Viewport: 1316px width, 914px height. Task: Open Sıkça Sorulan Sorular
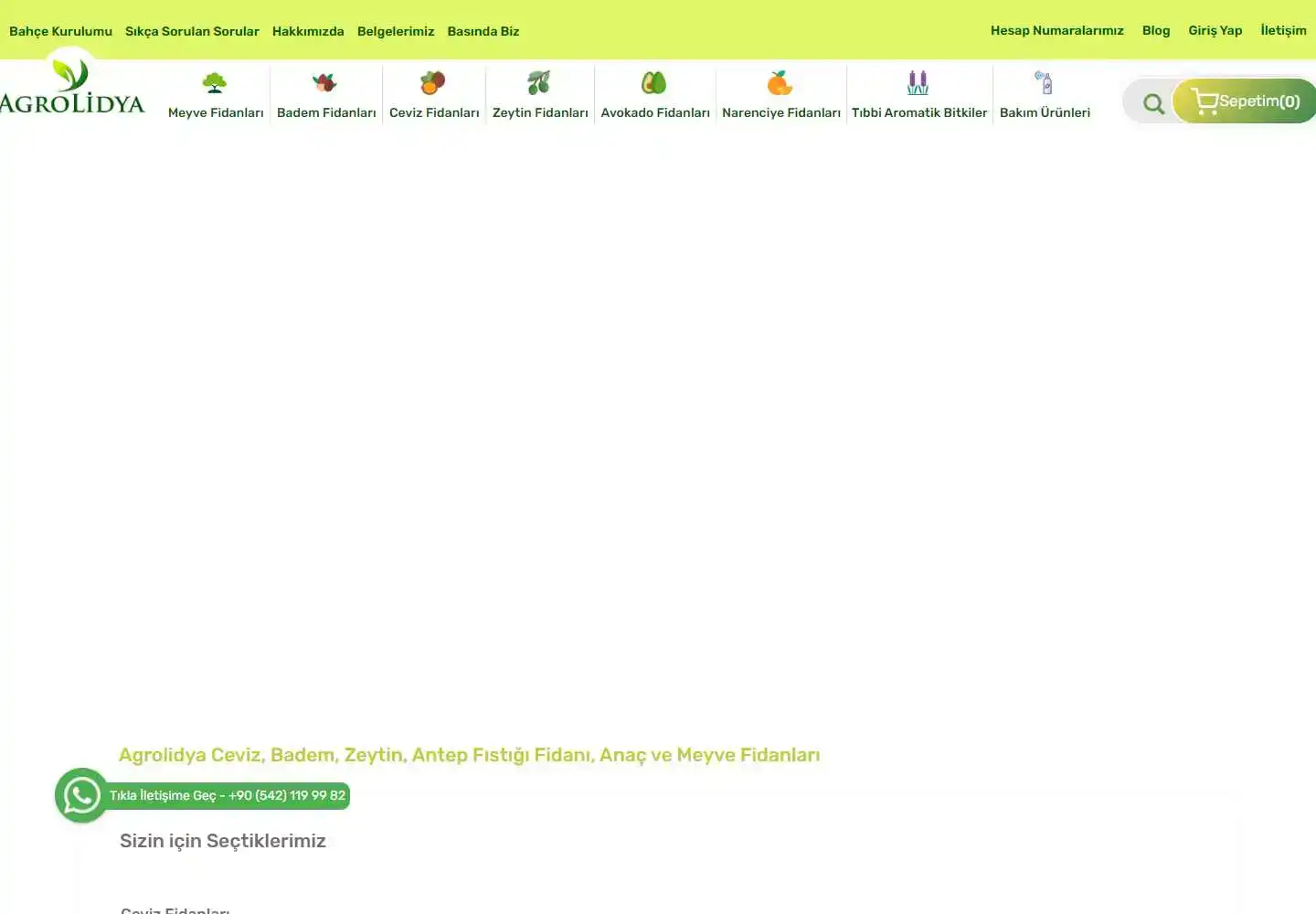click(x=192, y=31)
